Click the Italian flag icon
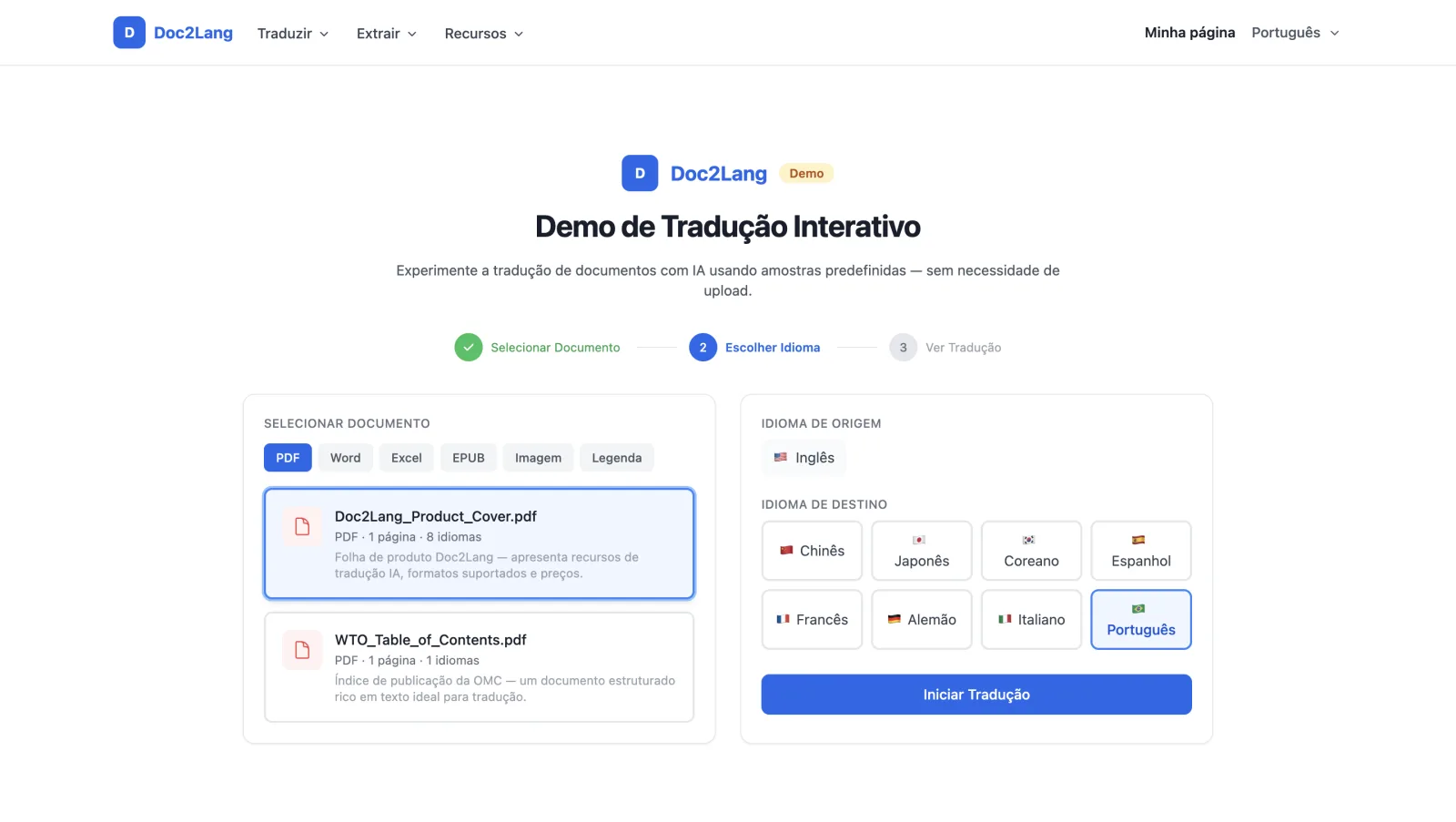This screenshot has height=822, width=1456. click(x=1005, y=619)
